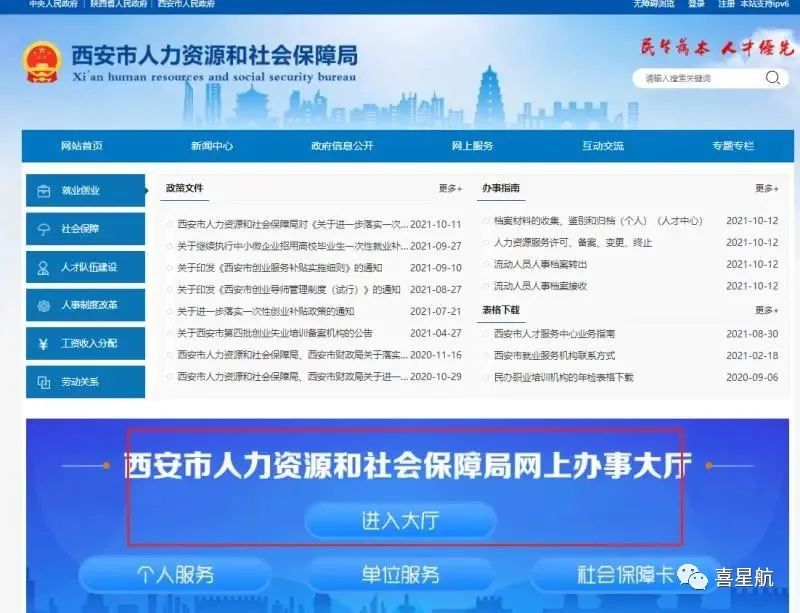Click the magnifying glass search icon
This screenshot has height=613, width=800.
[774, 77]
